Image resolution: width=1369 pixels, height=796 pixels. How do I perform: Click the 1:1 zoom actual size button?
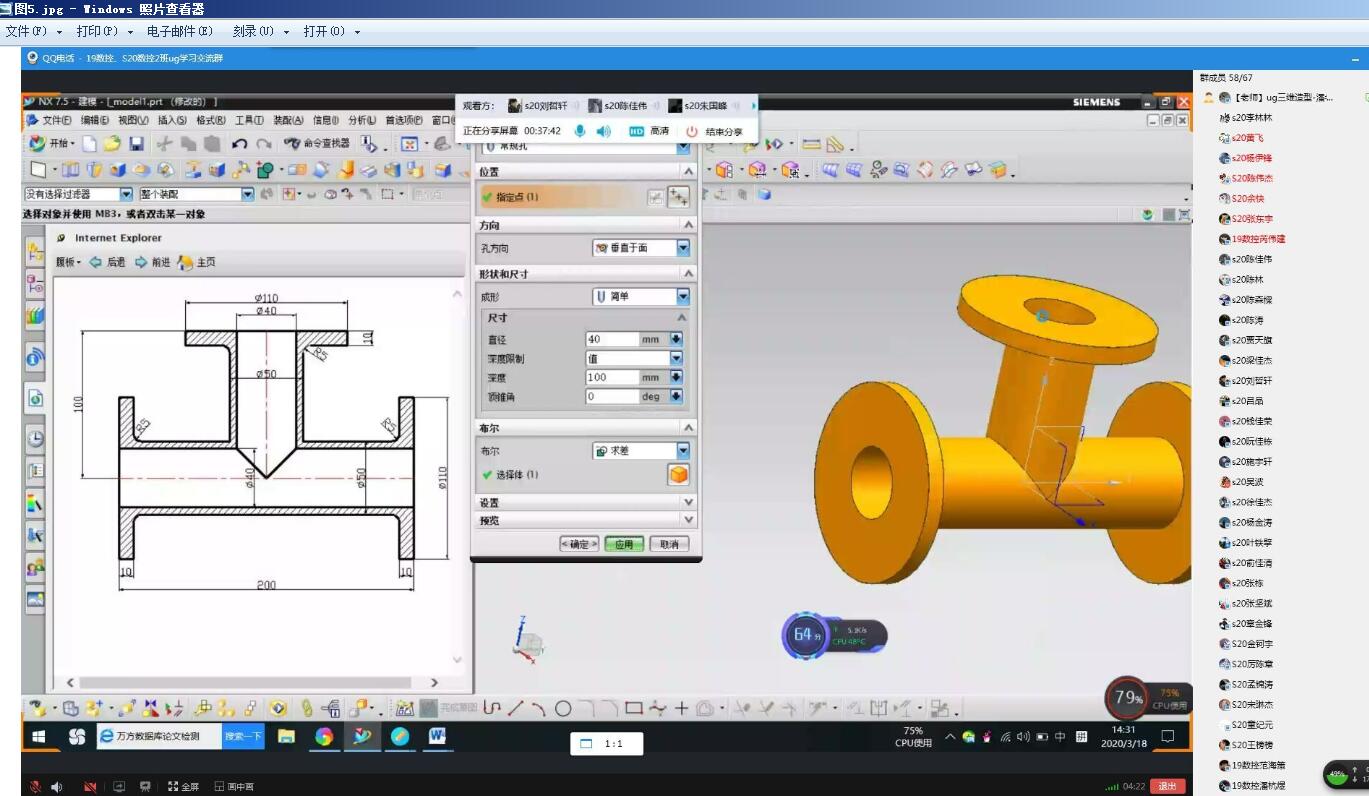tap(607, 744)
